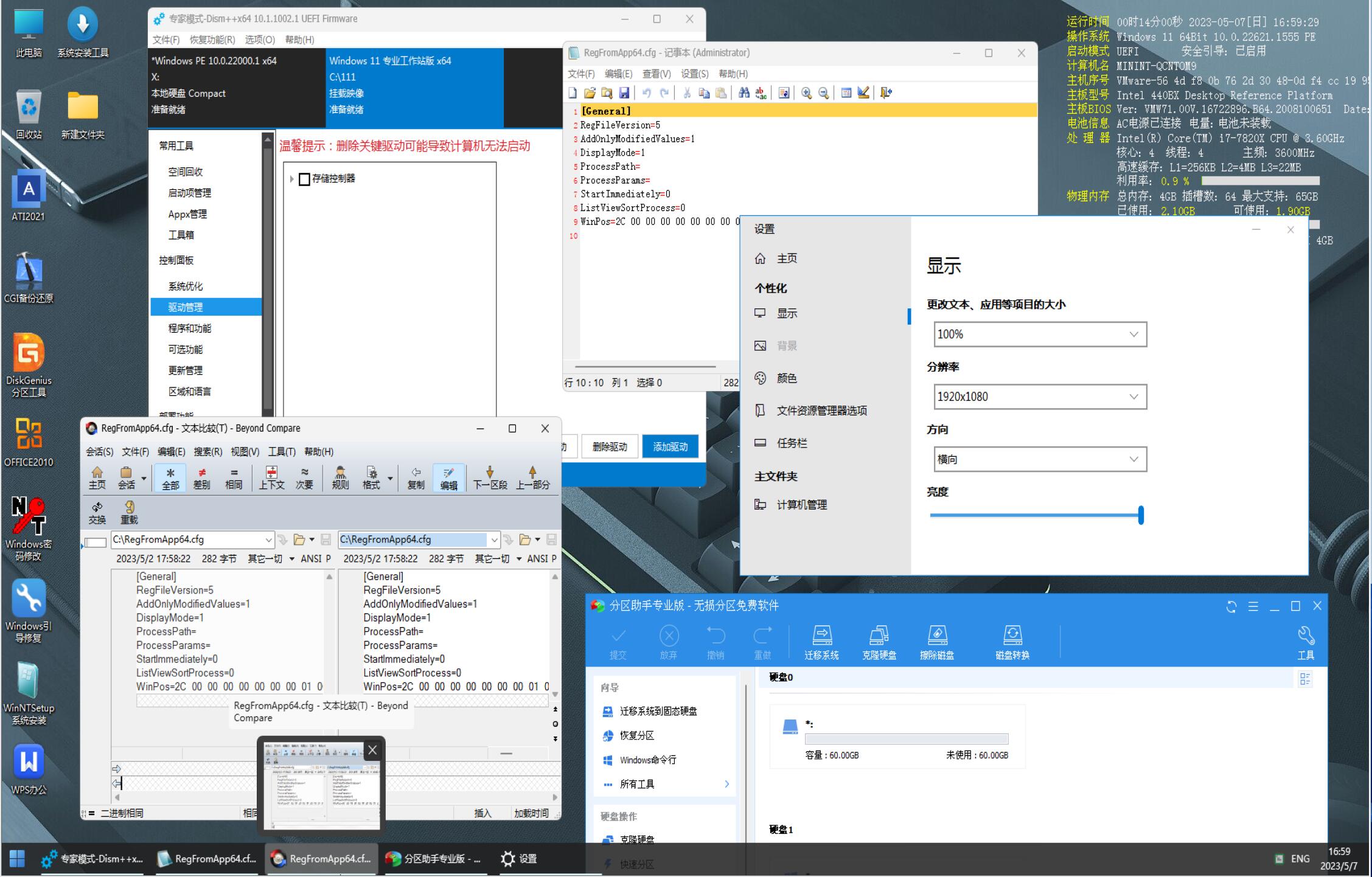This screenshot has width=1372, height=877.
Task: Toggle the 相同 same-lines filter in Beyond Compare
Action: (x=234, y=478)
